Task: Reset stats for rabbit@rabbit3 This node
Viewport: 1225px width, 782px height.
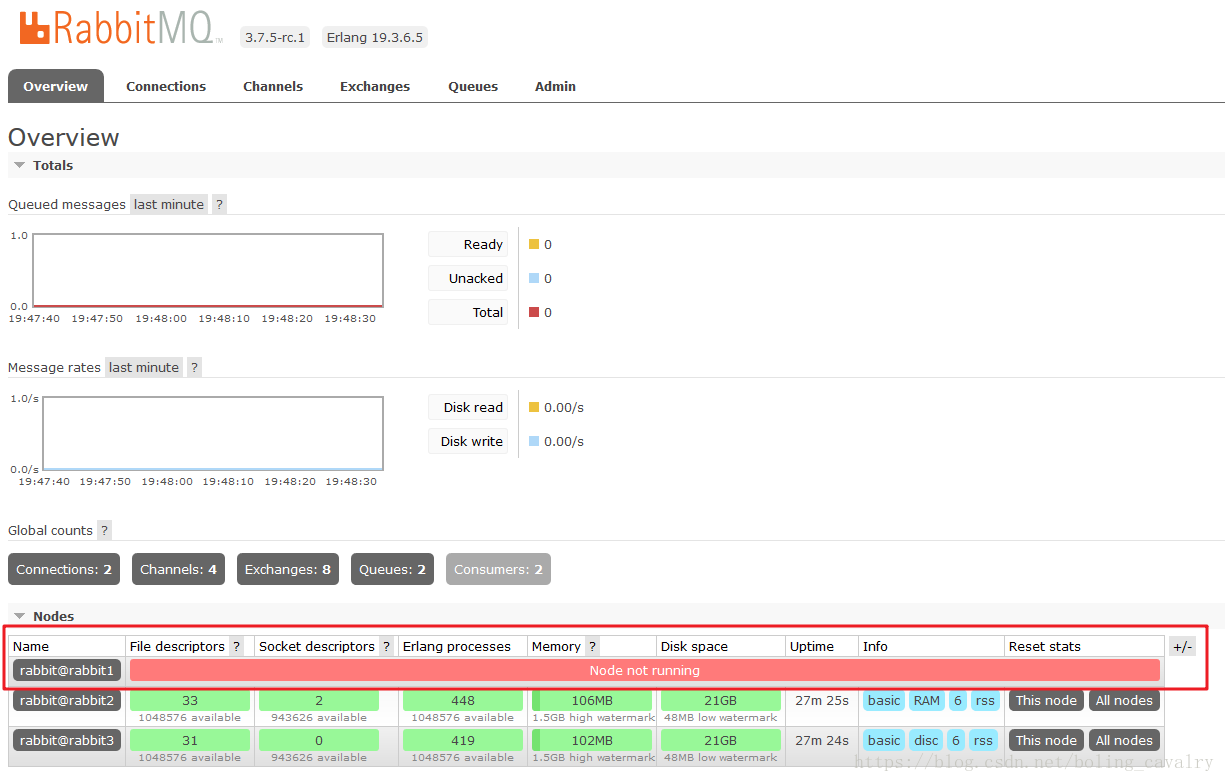Action: tap(1046, 740)
